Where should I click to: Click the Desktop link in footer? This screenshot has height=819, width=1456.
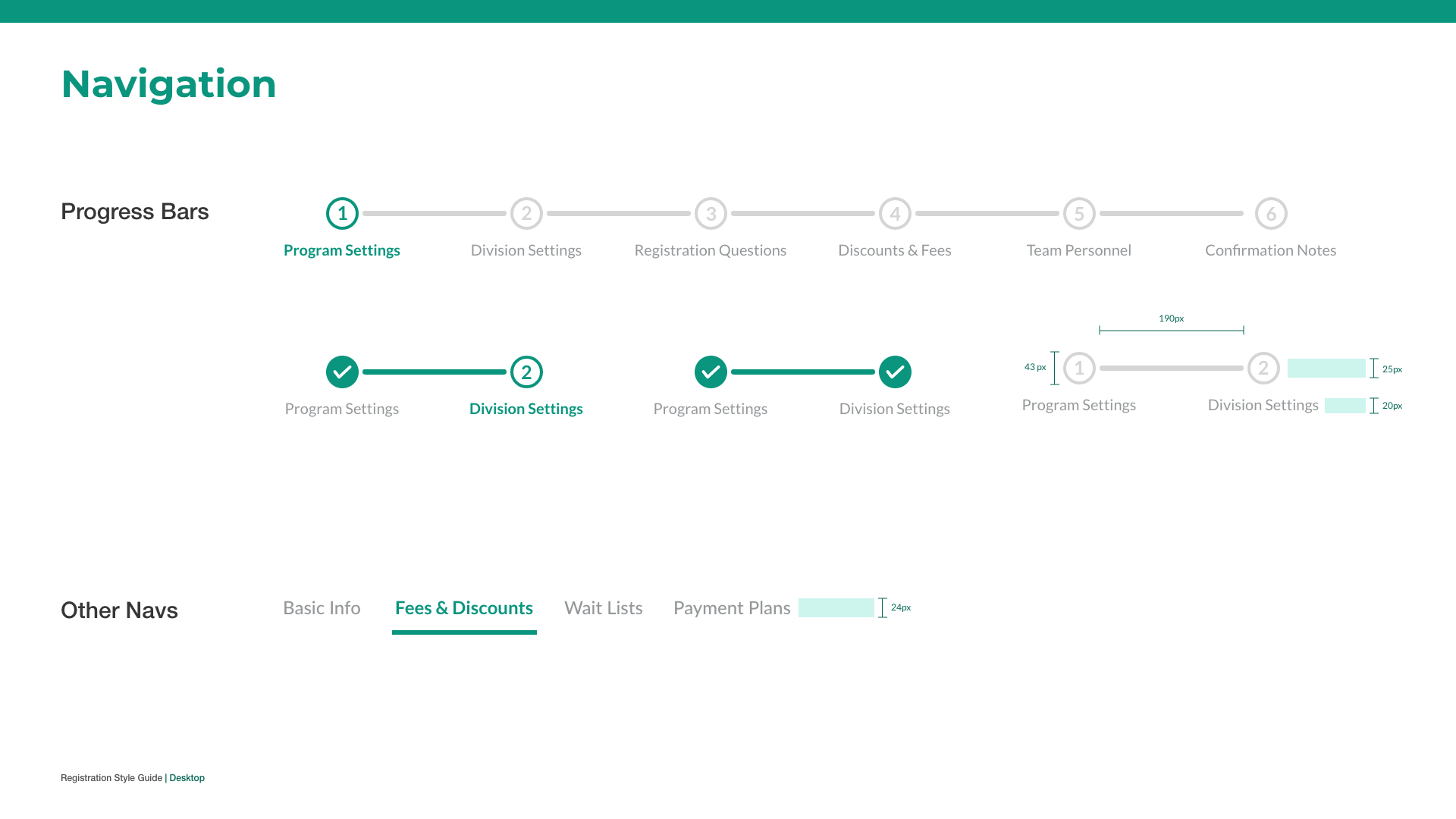187,778
